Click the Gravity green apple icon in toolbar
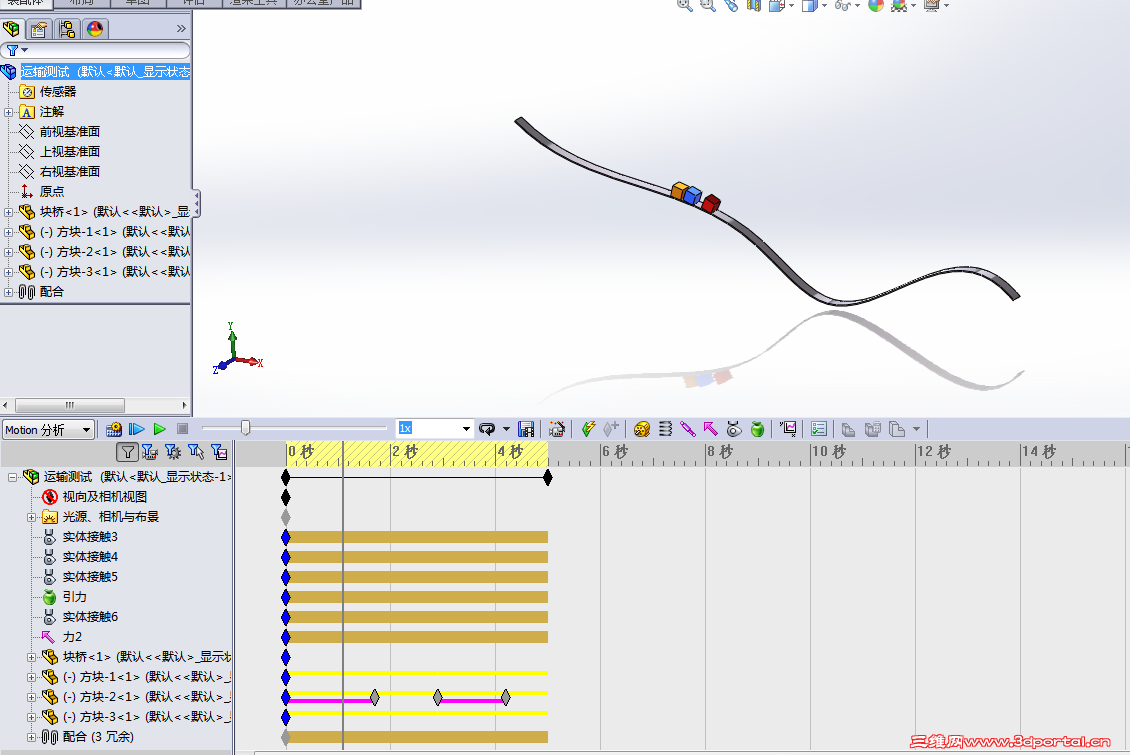This screenshot has height=755, width=1130. tap(757, 429)
